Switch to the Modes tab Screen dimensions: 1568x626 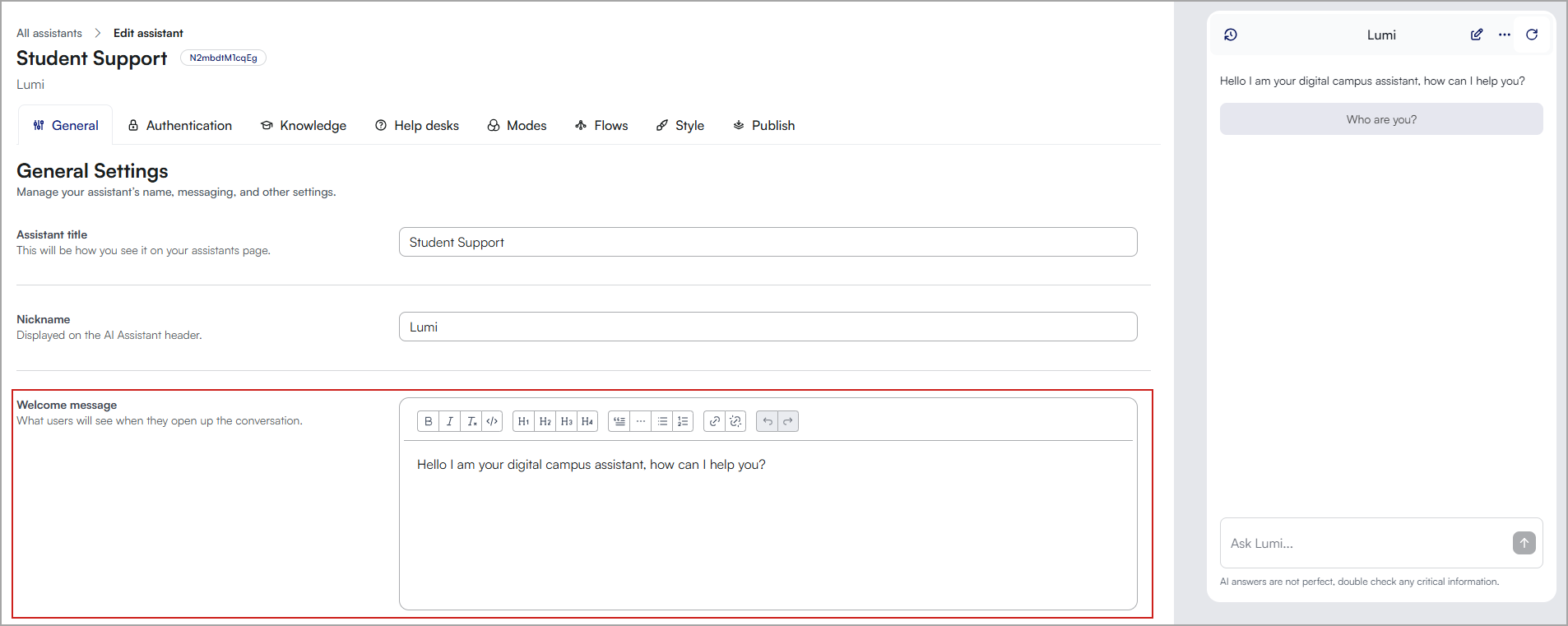click(517, 125)
